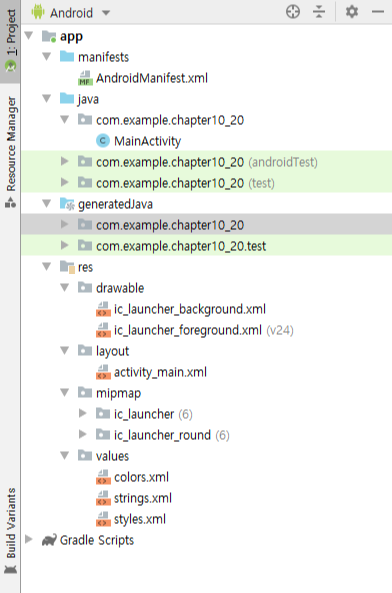Viewport: 392px width, 593px height.
Task: Click the generatedJava folder icon
Action: tap(67, 204)
